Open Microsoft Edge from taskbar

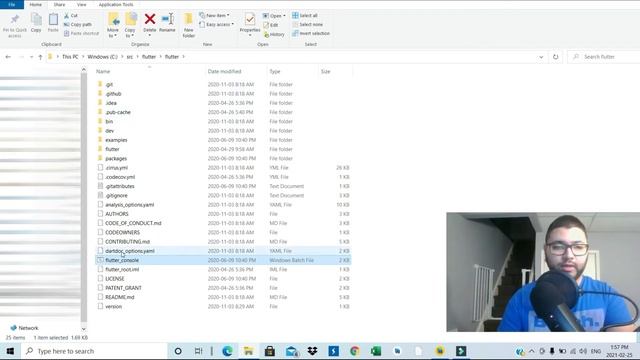click(x=227, y=351)
